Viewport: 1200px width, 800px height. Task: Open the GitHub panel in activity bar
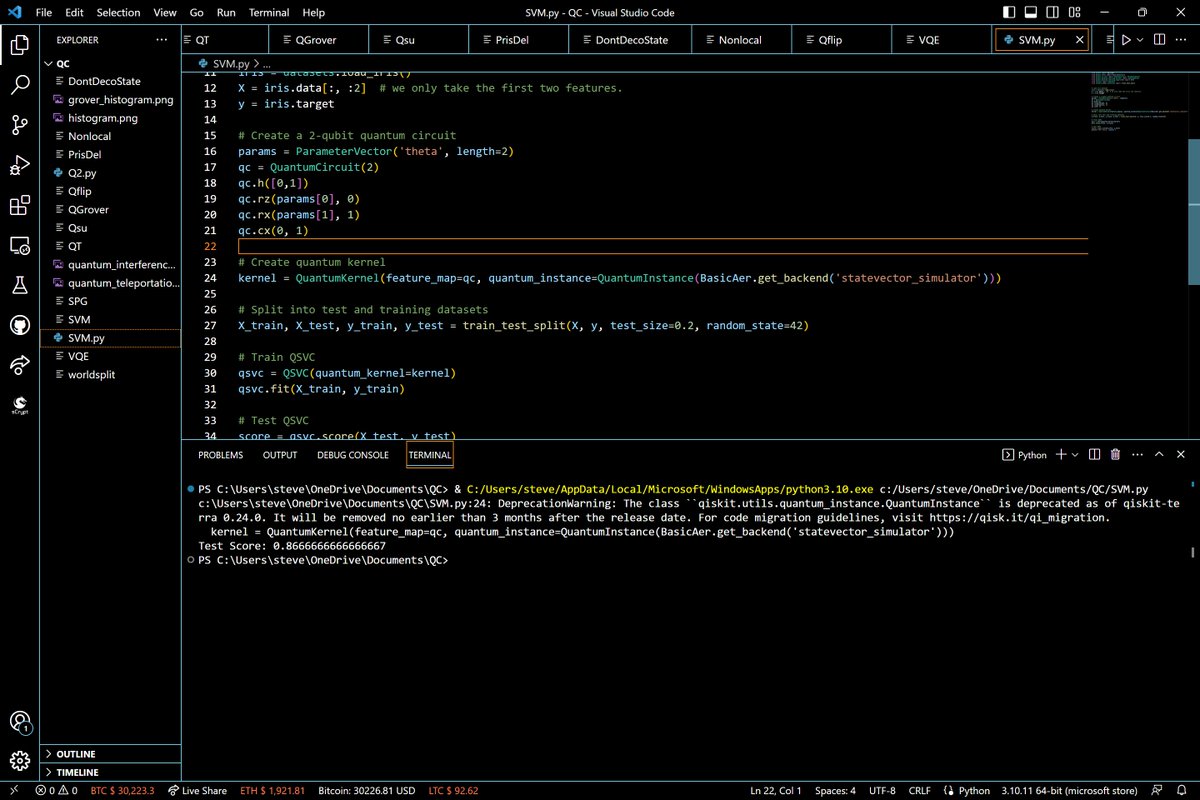(19, 326)
